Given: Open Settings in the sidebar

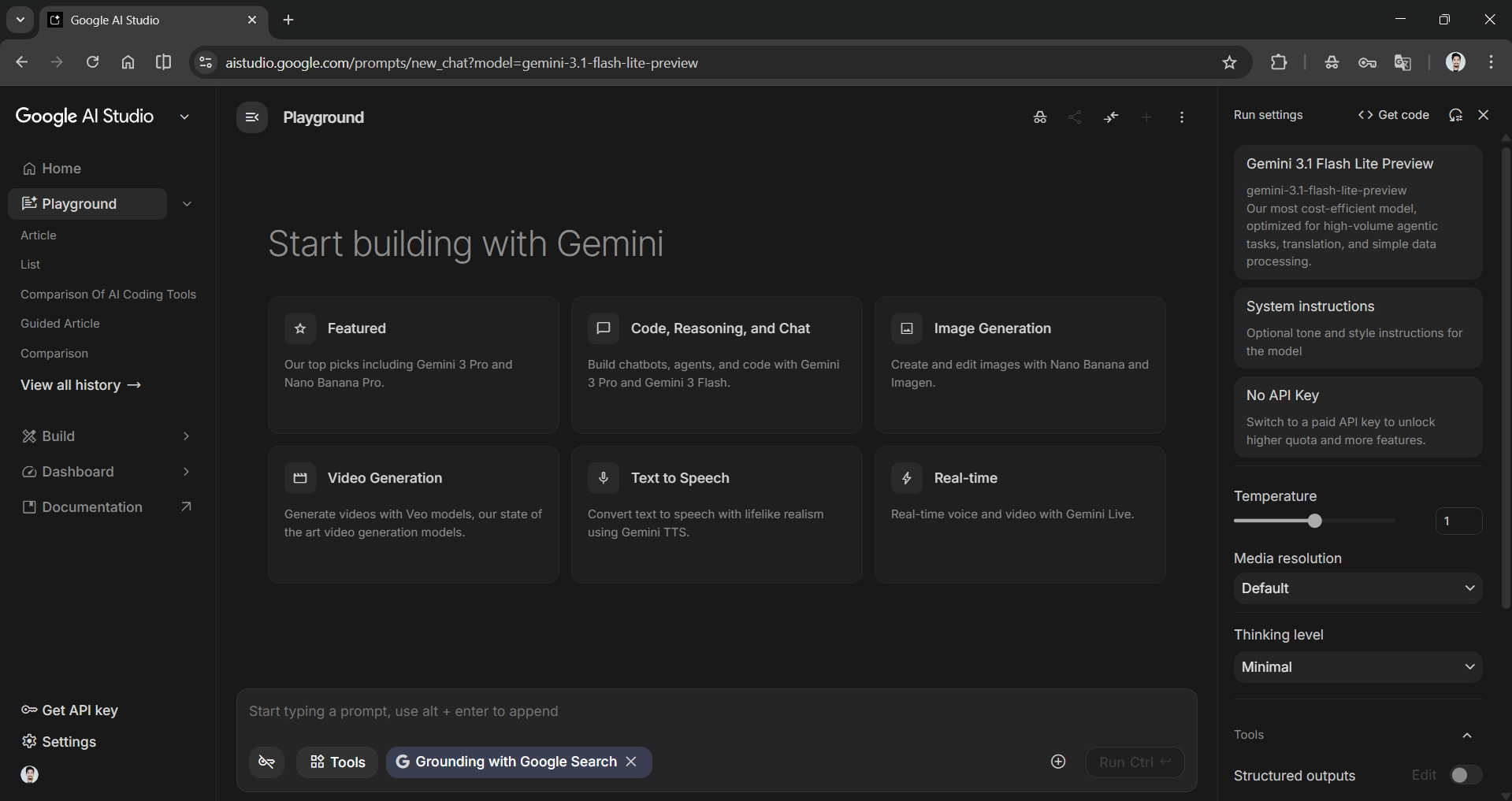Looking at the screenshot, I should click(x=59, y=742).
